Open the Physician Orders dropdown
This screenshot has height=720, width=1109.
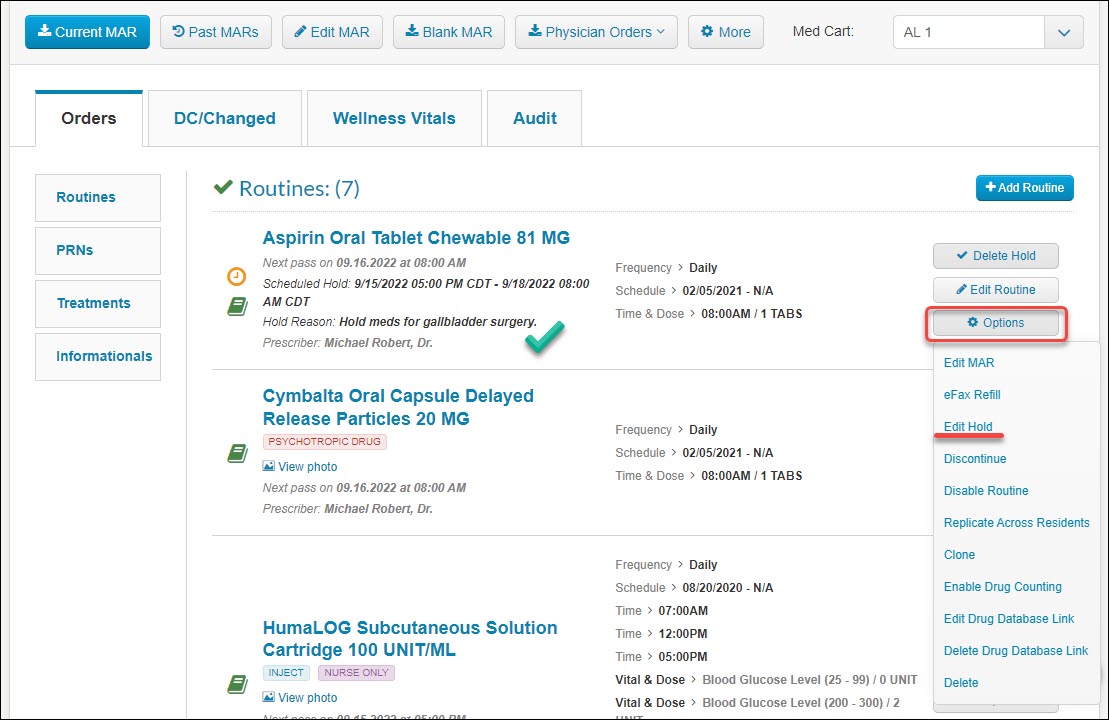(596, 32)
